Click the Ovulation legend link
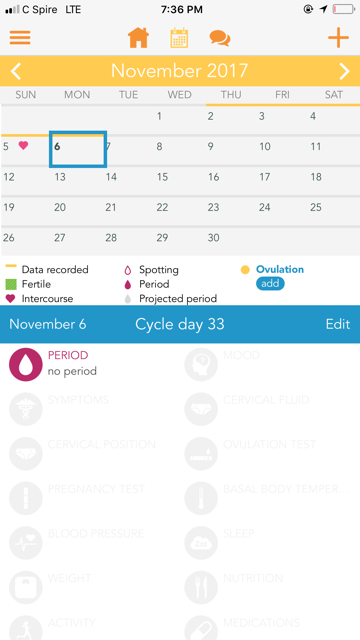The image size is (360, 640). click(x=280, y=269)
